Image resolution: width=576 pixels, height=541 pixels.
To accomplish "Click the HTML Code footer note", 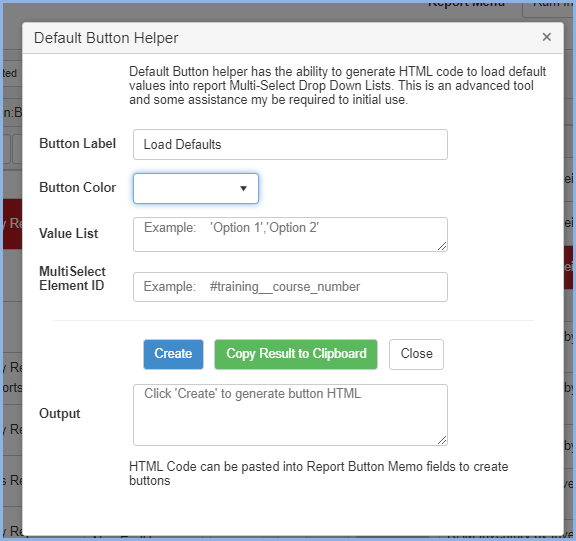I will pyautogui.click(x=318, y=473).
